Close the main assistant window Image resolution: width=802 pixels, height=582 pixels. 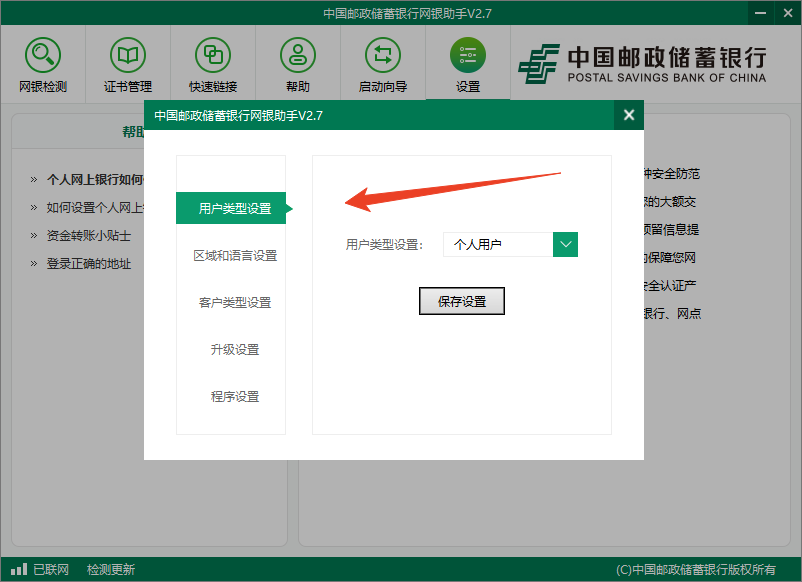[x=788, y=13]
